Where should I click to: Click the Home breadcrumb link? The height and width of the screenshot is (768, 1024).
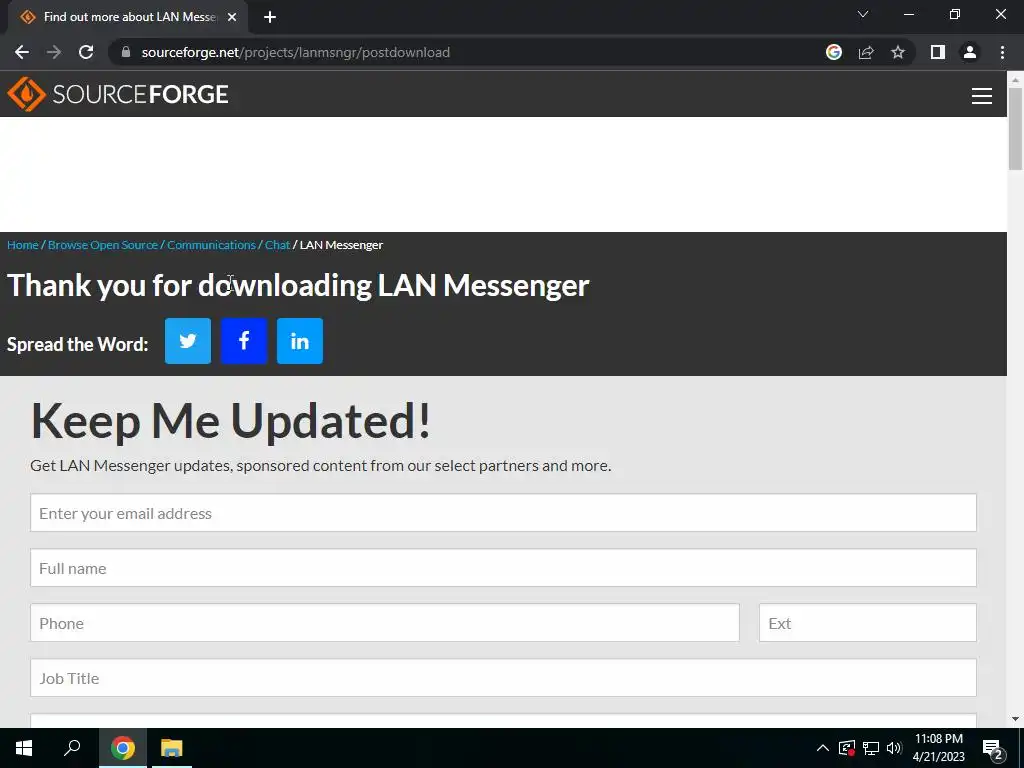[x=23, y=245]
